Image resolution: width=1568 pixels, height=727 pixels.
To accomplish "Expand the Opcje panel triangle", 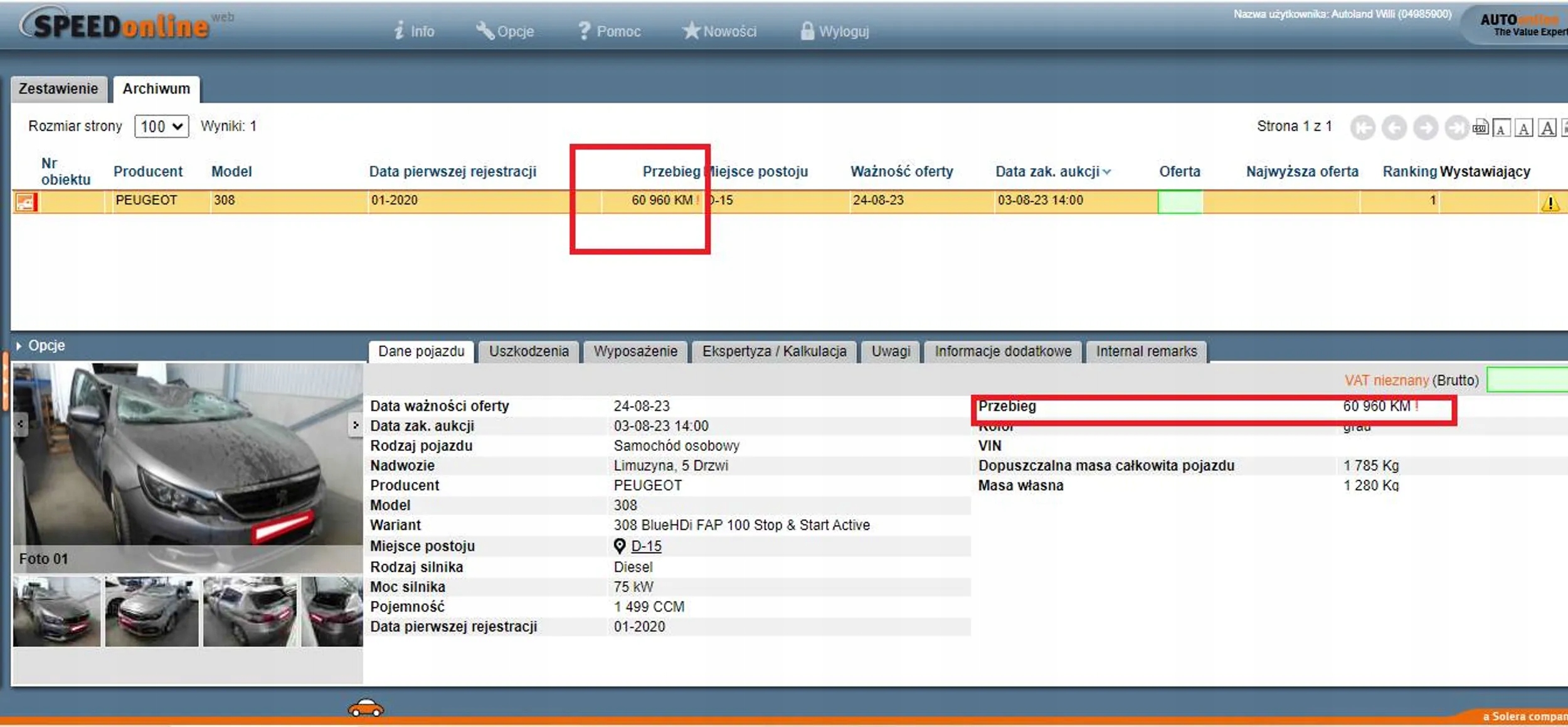I will tap(19, 346).
